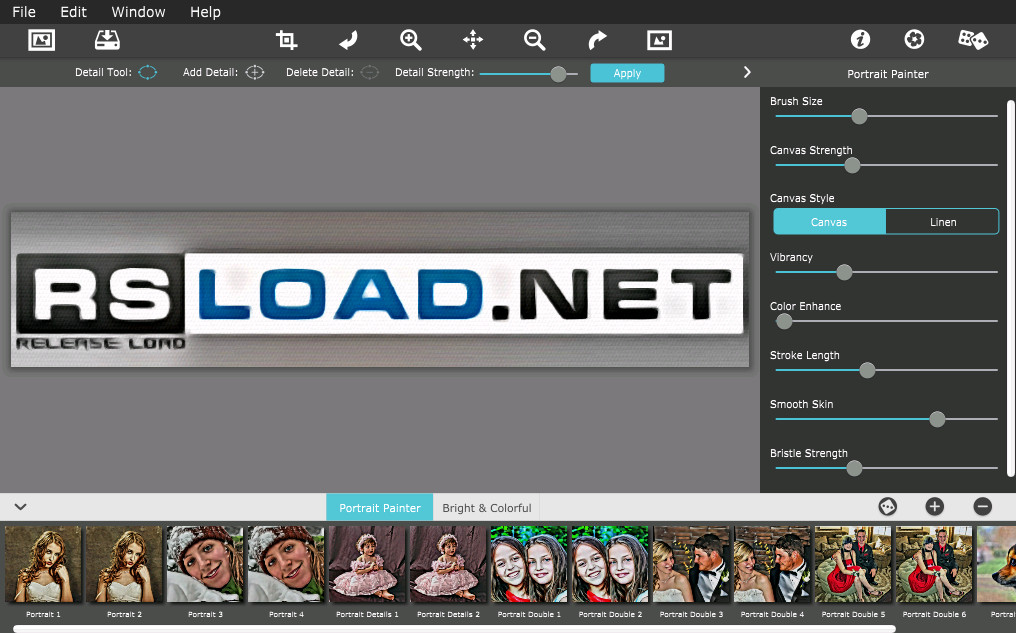
Task: Click the Apply button
Action: click(x=627, y=73)
